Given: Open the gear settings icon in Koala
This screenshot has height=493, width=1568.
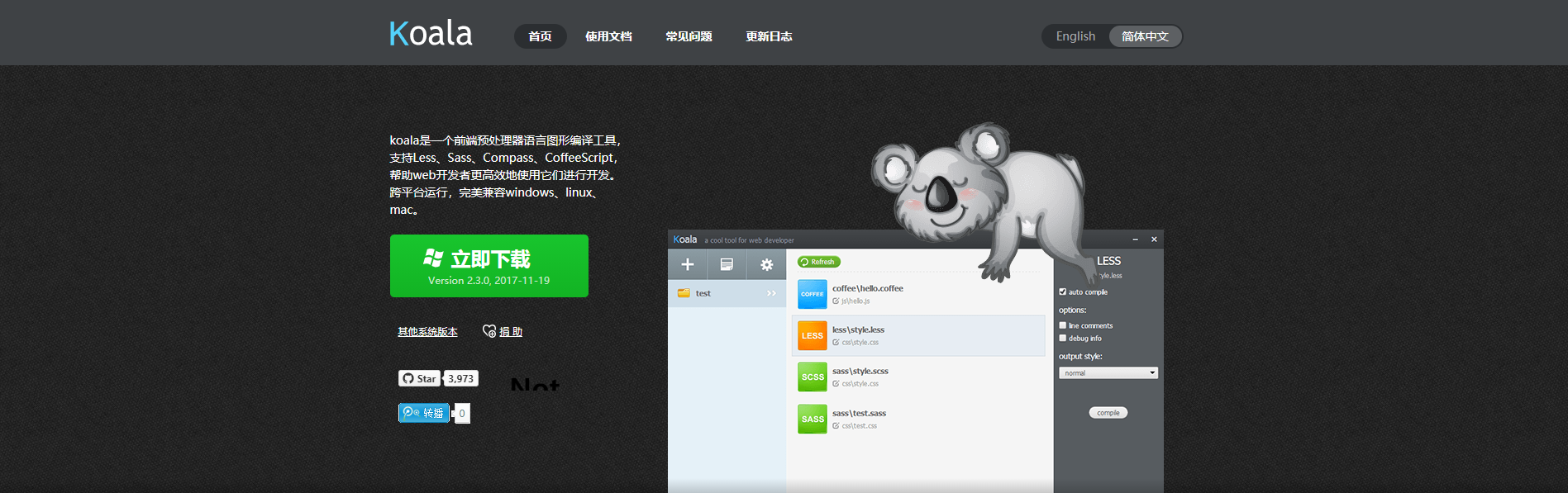Looking at the screenshot, I should pos(766,264).
